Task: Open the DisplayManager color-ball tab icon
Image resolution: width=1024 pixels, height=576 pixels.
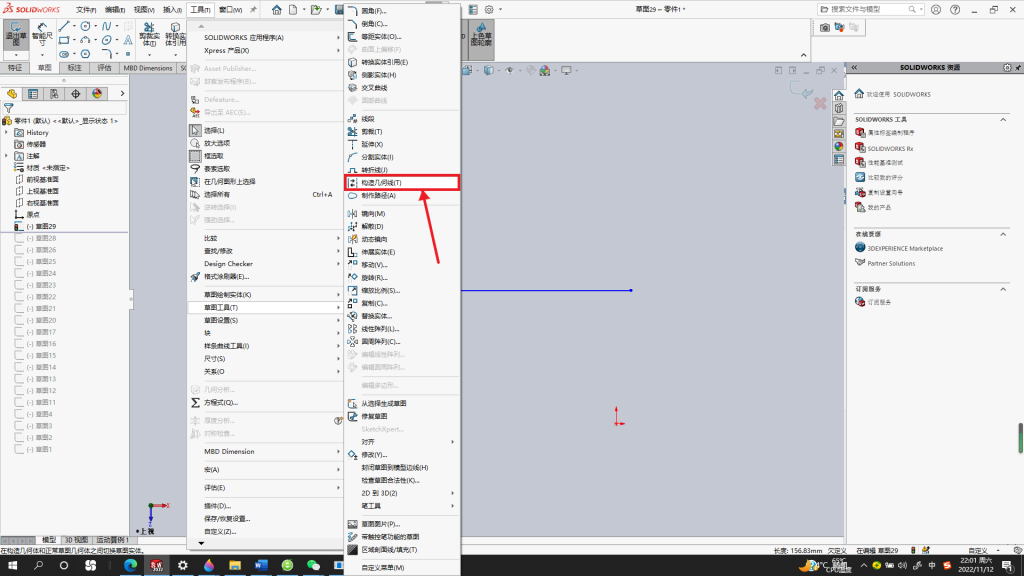Action: (x=97, y=93)
